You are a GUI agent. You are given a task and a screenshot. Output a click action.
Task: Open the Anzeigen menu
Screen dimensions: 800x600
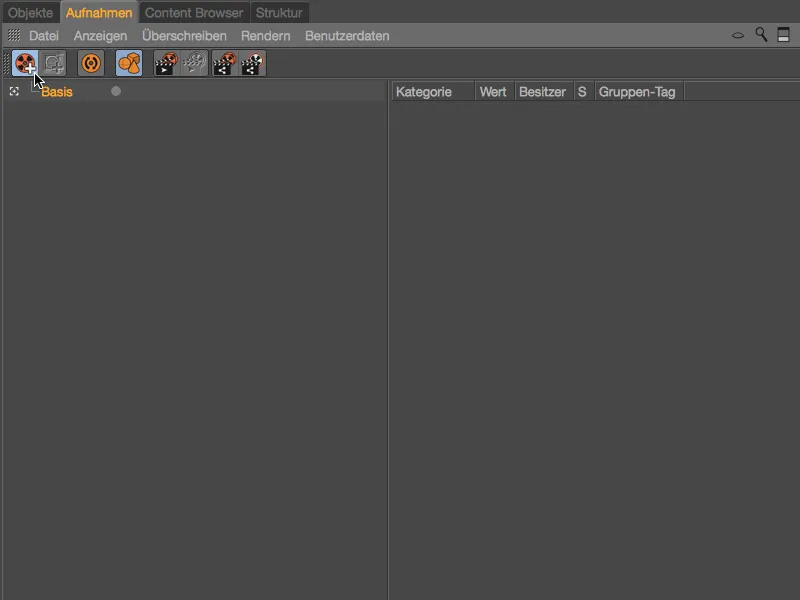pyautogui.click(x=101, y=36)
